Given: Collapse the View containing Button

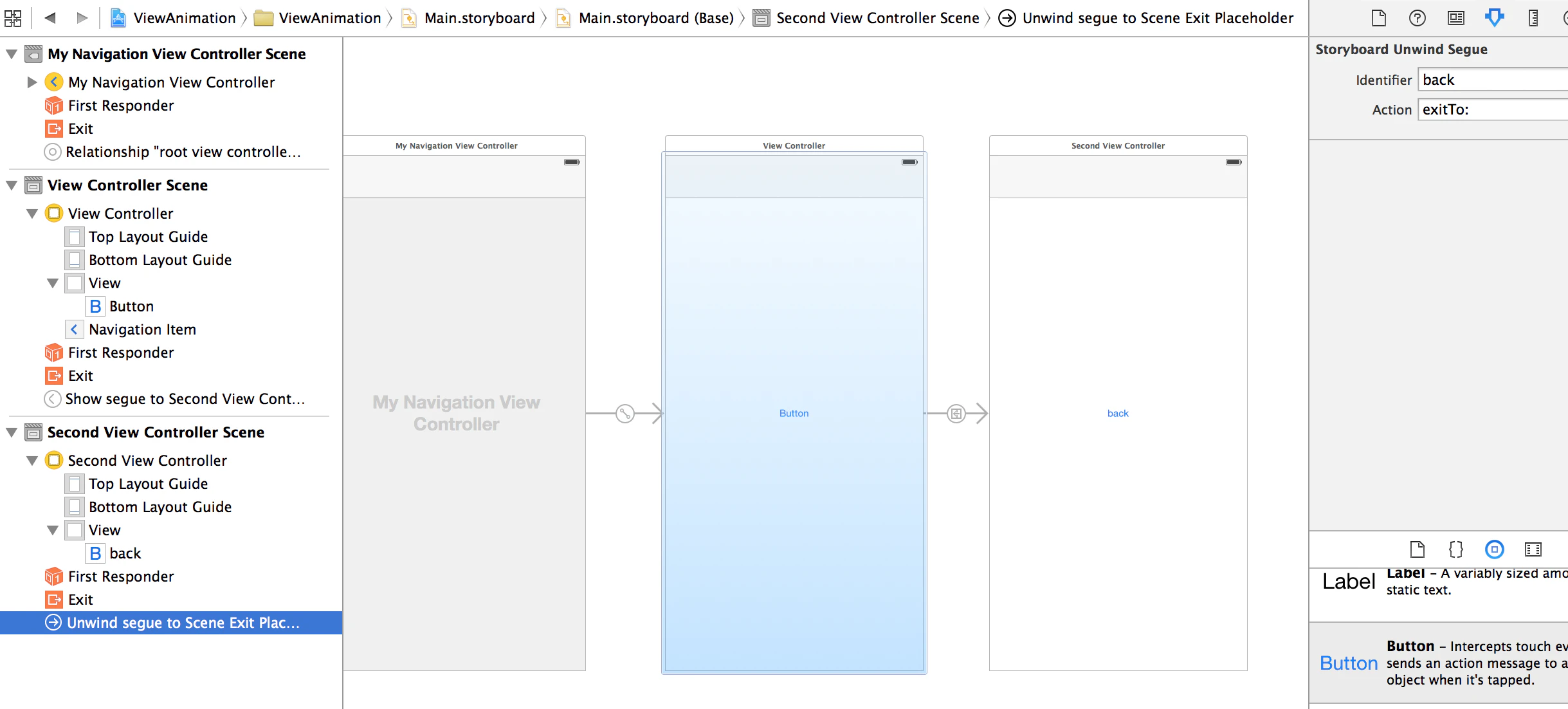Looking at the screenshot, I should [x=53, y=283].
